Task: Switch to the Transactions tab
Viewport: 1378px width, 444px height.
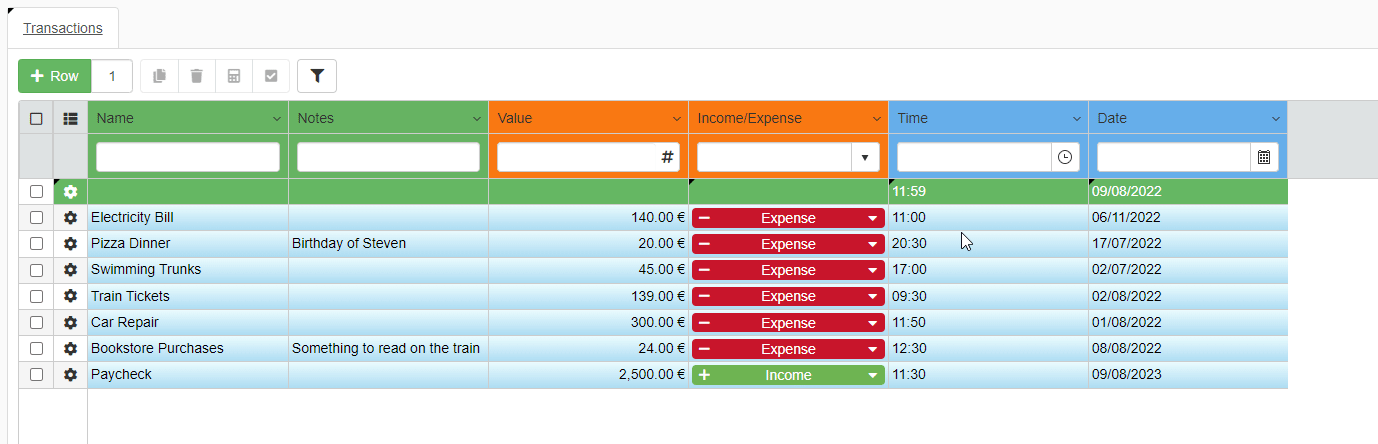Action: (x=63, y=28)
